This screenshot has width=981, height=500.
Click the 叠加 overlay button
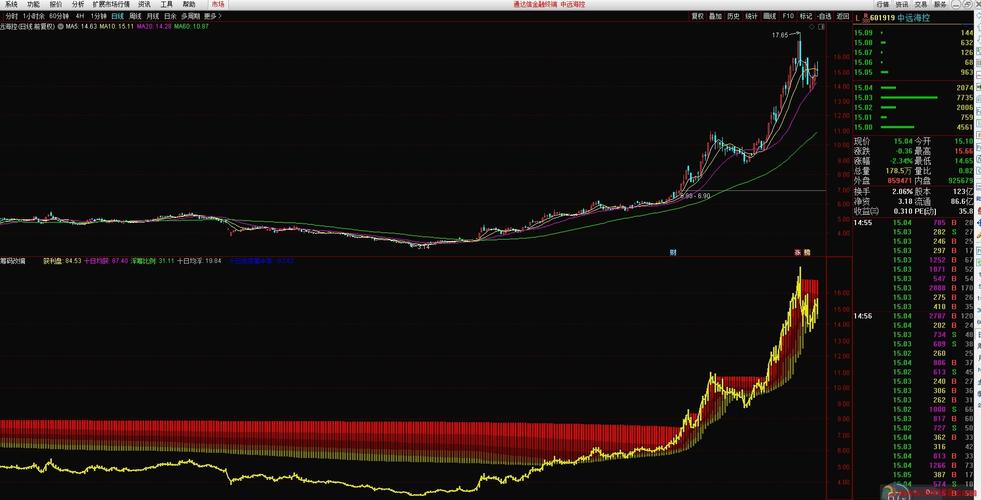pyautogui.click(x=715, y=17)
